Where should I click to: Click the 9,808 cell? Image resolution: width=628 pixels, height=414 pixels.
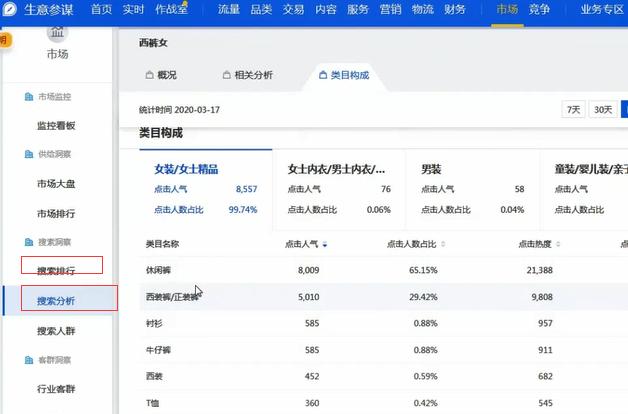pyautogui.click(x=542, y=297)
